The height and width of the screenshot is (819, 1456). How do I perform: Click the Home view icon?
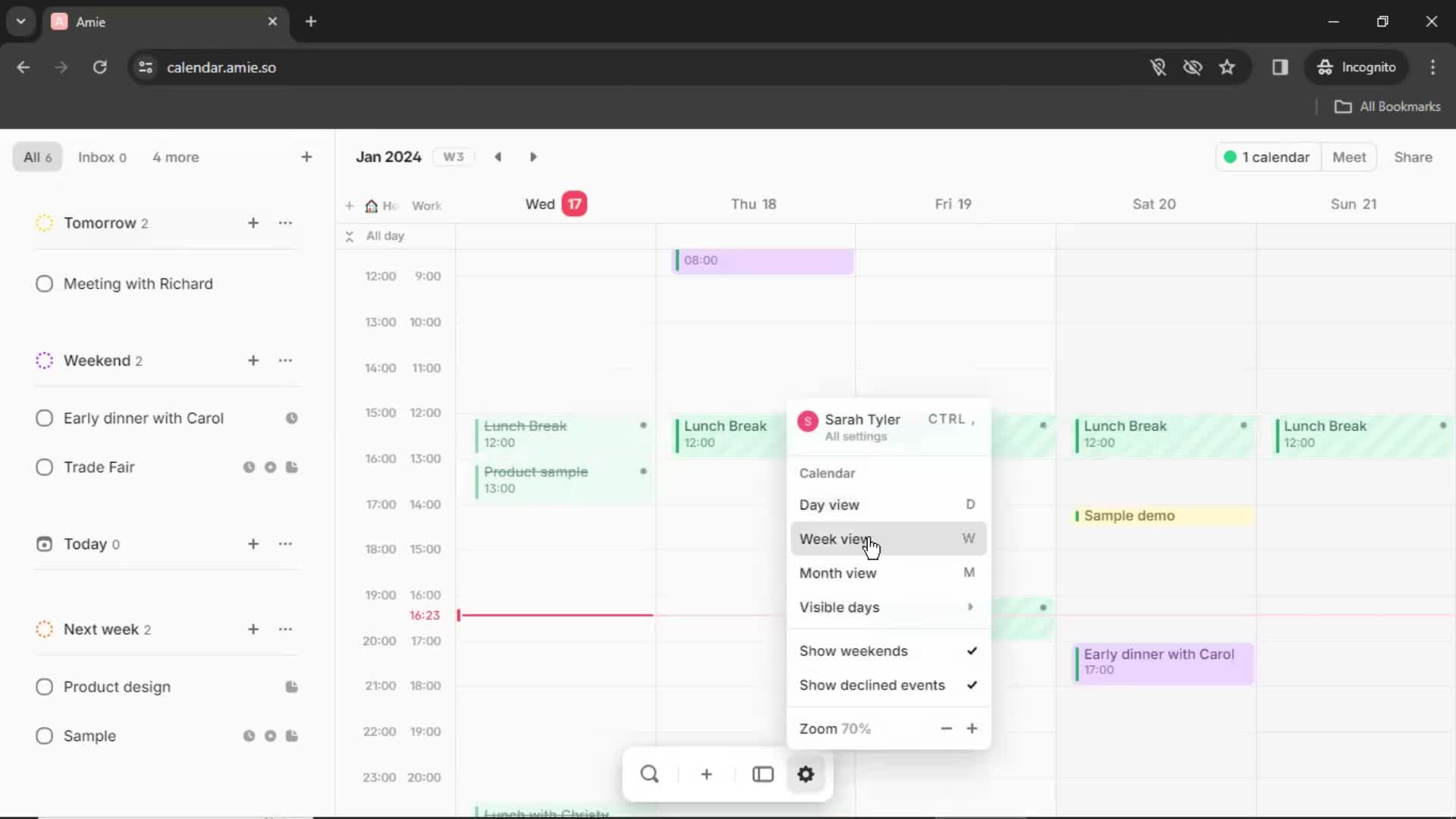371,205
